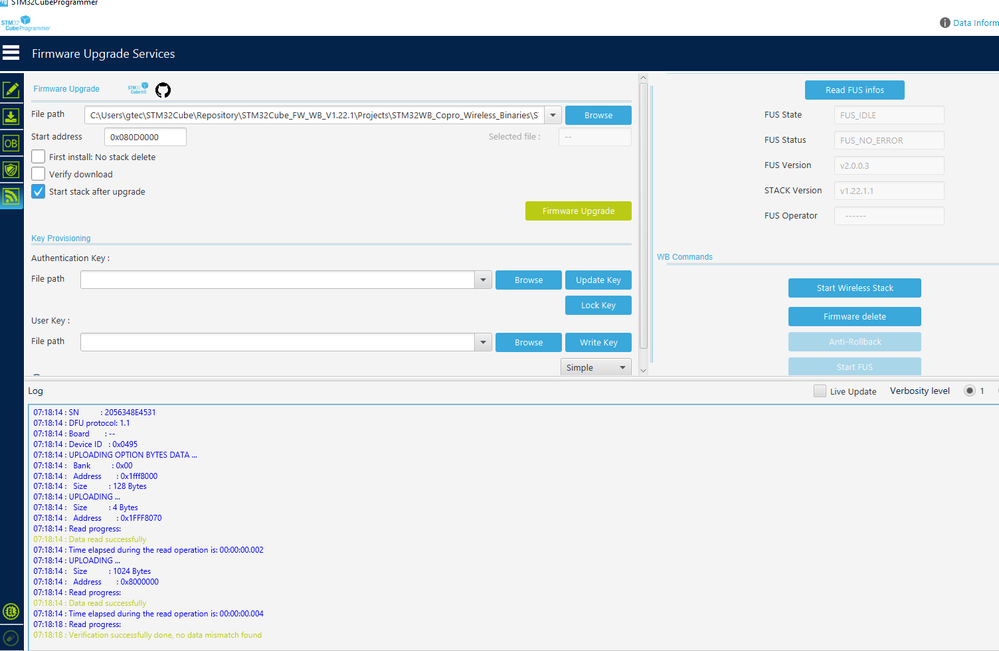999x651 pixels.
Task: Browse for Authentication Key file
Action: 529,280
